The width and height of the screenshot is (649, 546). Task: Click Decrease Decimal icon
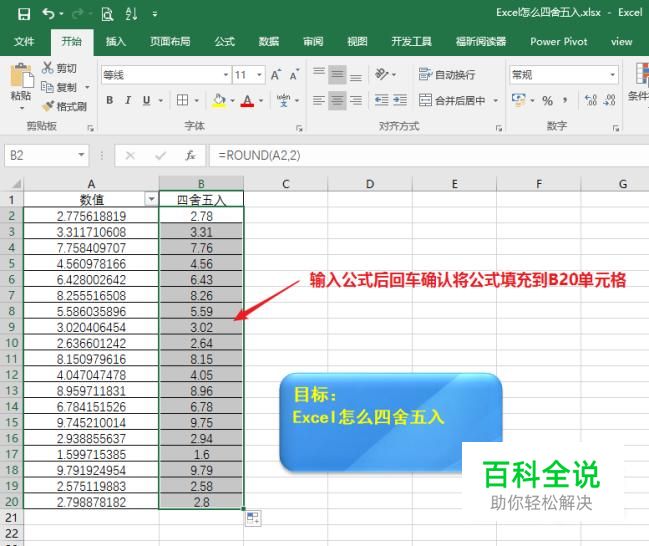pos(610,100)
